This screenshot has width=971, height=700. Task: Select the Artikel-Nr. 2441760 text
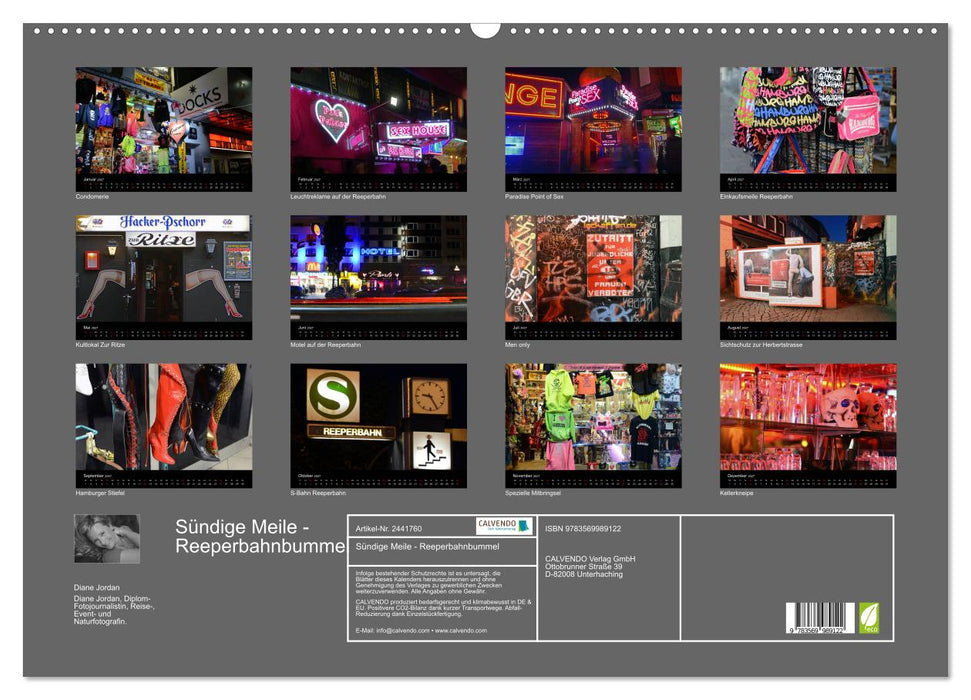click(388, 529)
